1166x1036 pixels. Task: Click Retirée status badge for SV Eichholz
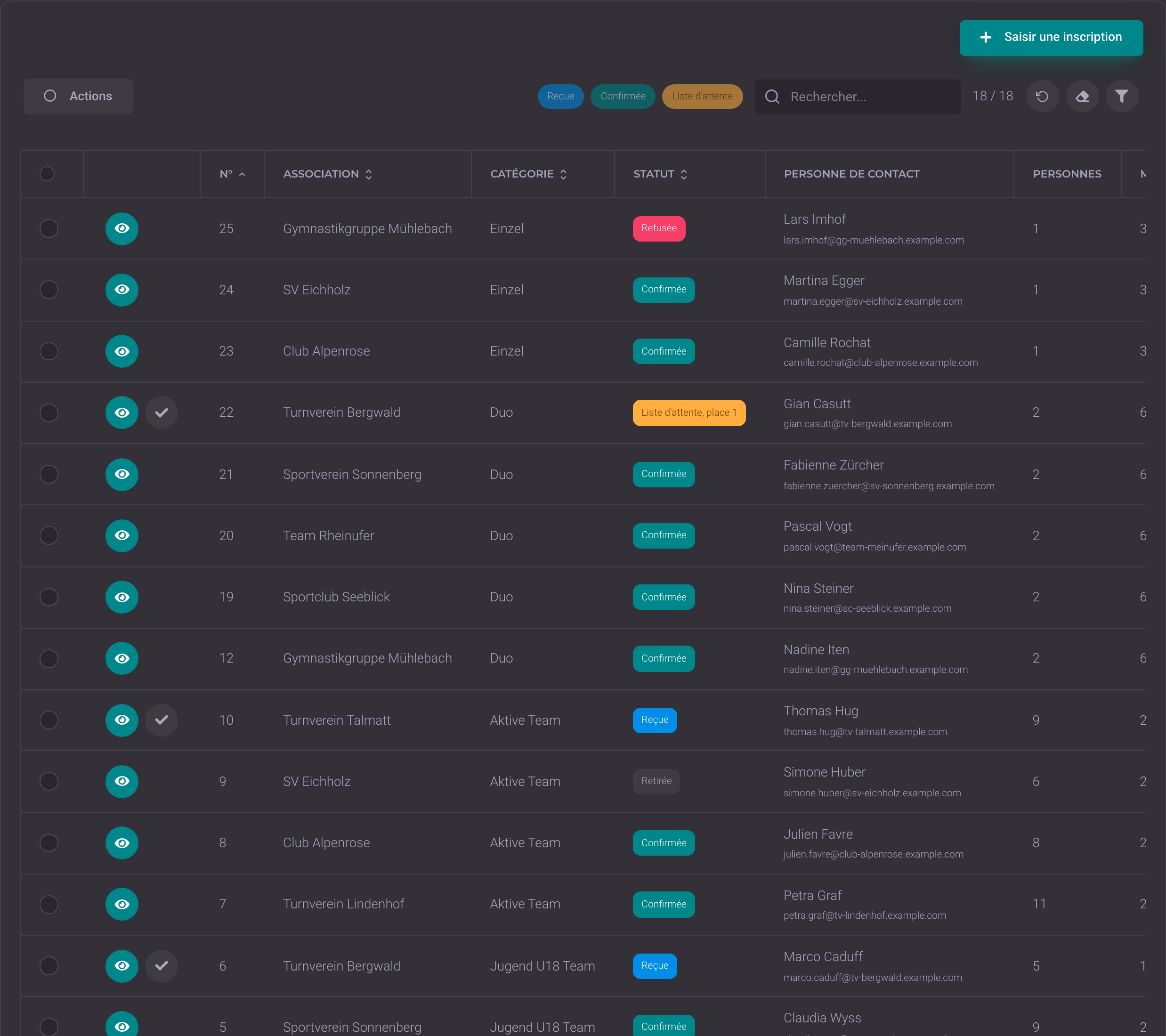656,782
